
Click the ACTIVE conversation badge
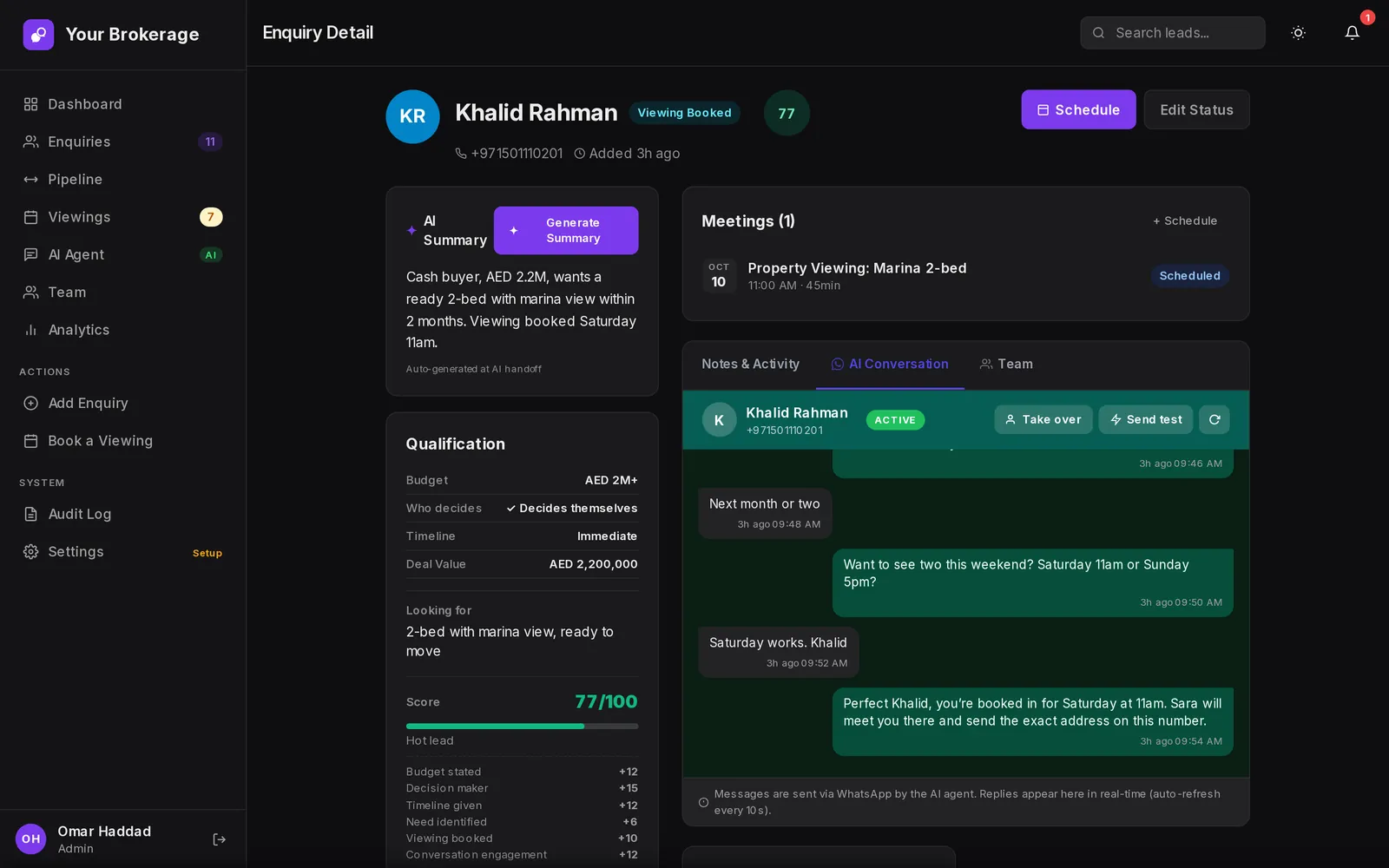pos(895,420)
